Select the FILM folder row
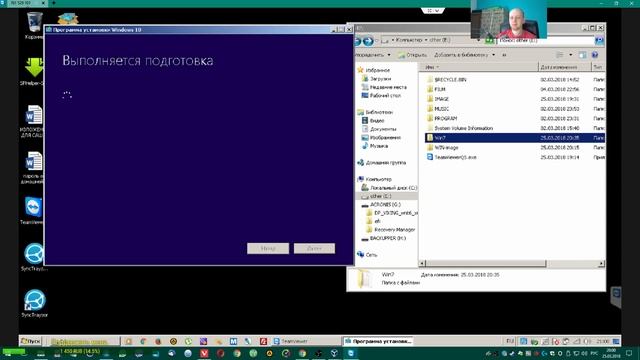The image size is (640, 360). click(515, 89)
